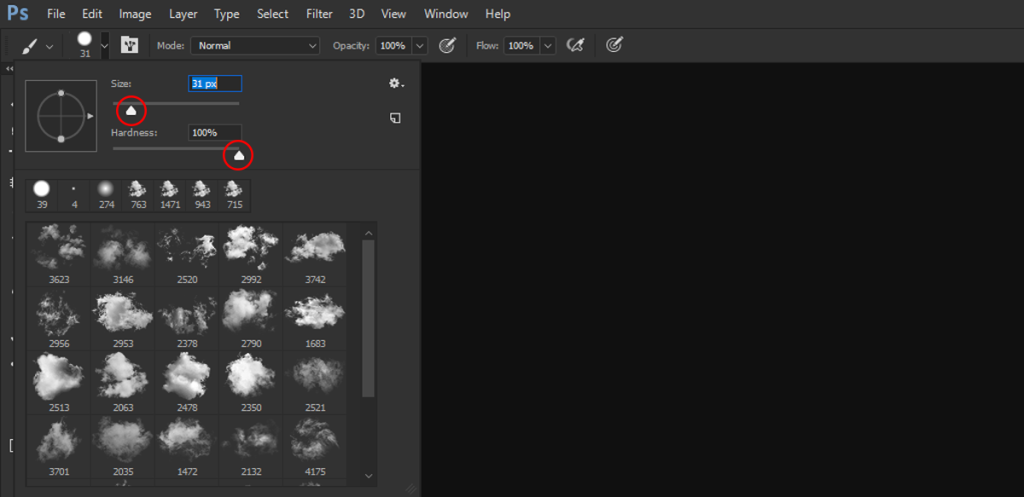Open the Help menu
The image size is (1024, 497).
click(498, 14)
